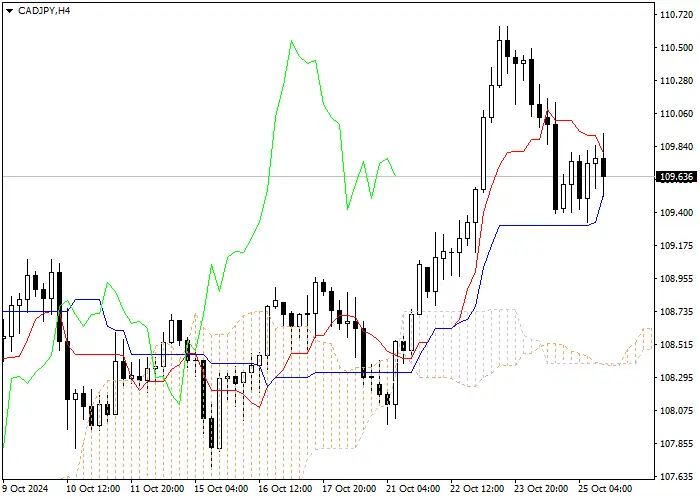Select the latest black candlestick on chart
700x500 pixels.
(604, 167)
